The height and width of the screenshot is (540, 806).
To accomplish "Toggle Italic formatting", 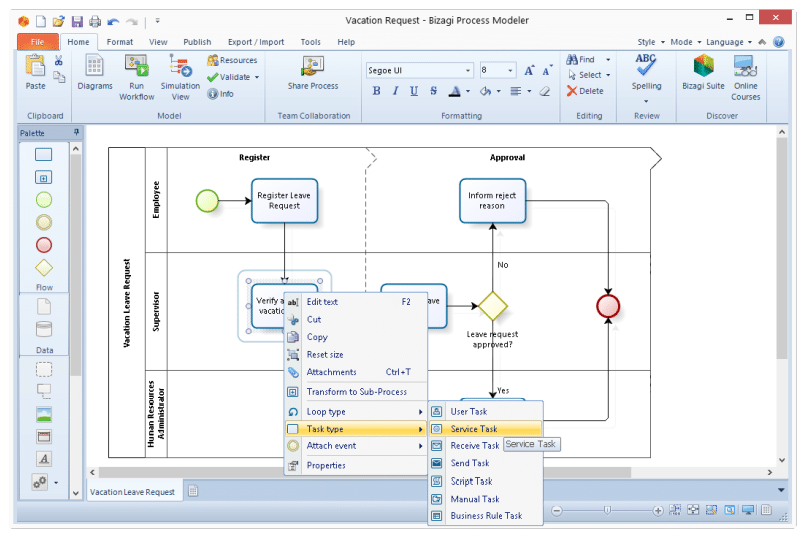I will click(395, 91).
